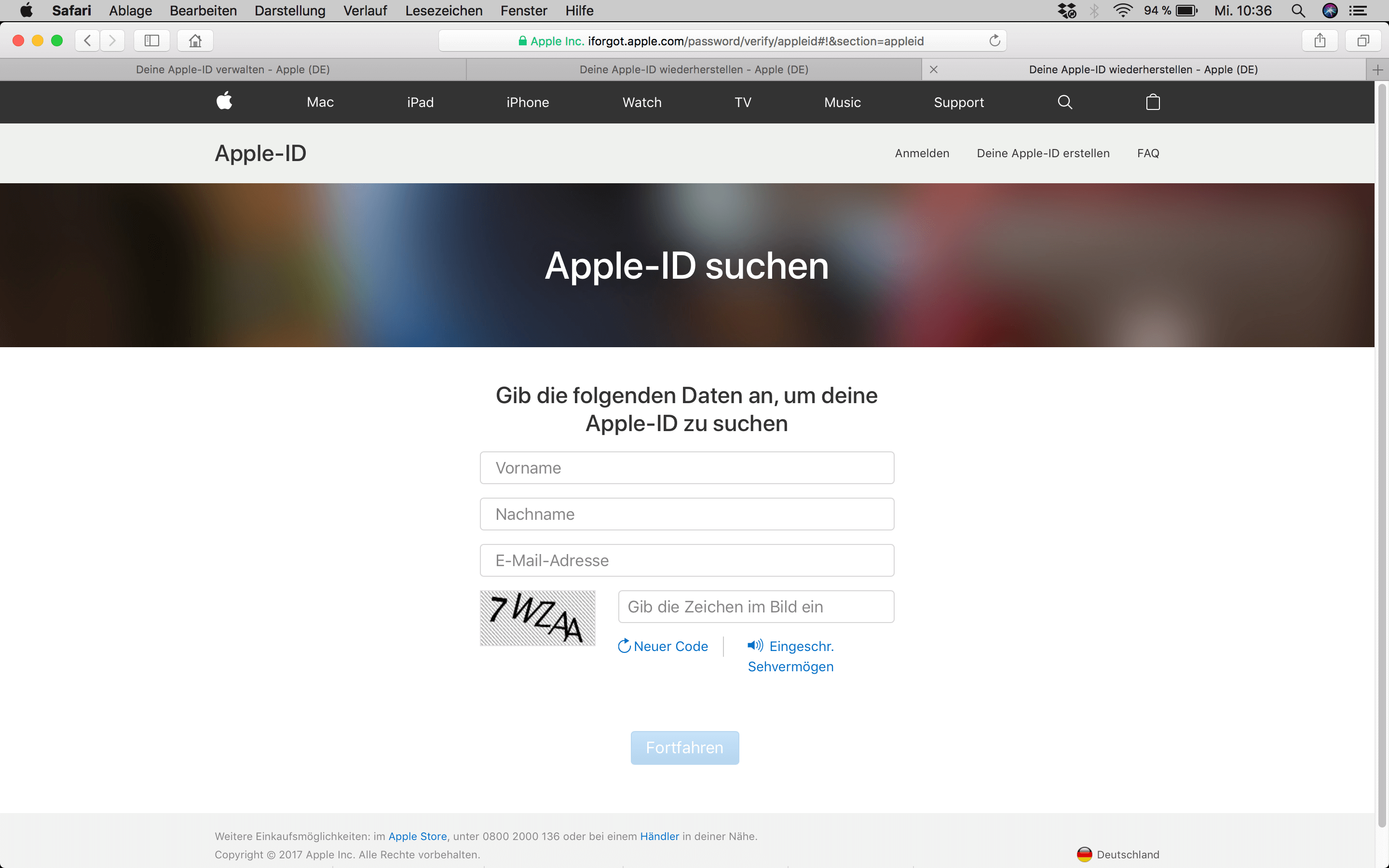Open the Händler footer link
1389x868 pixels.
click(659, 837)
